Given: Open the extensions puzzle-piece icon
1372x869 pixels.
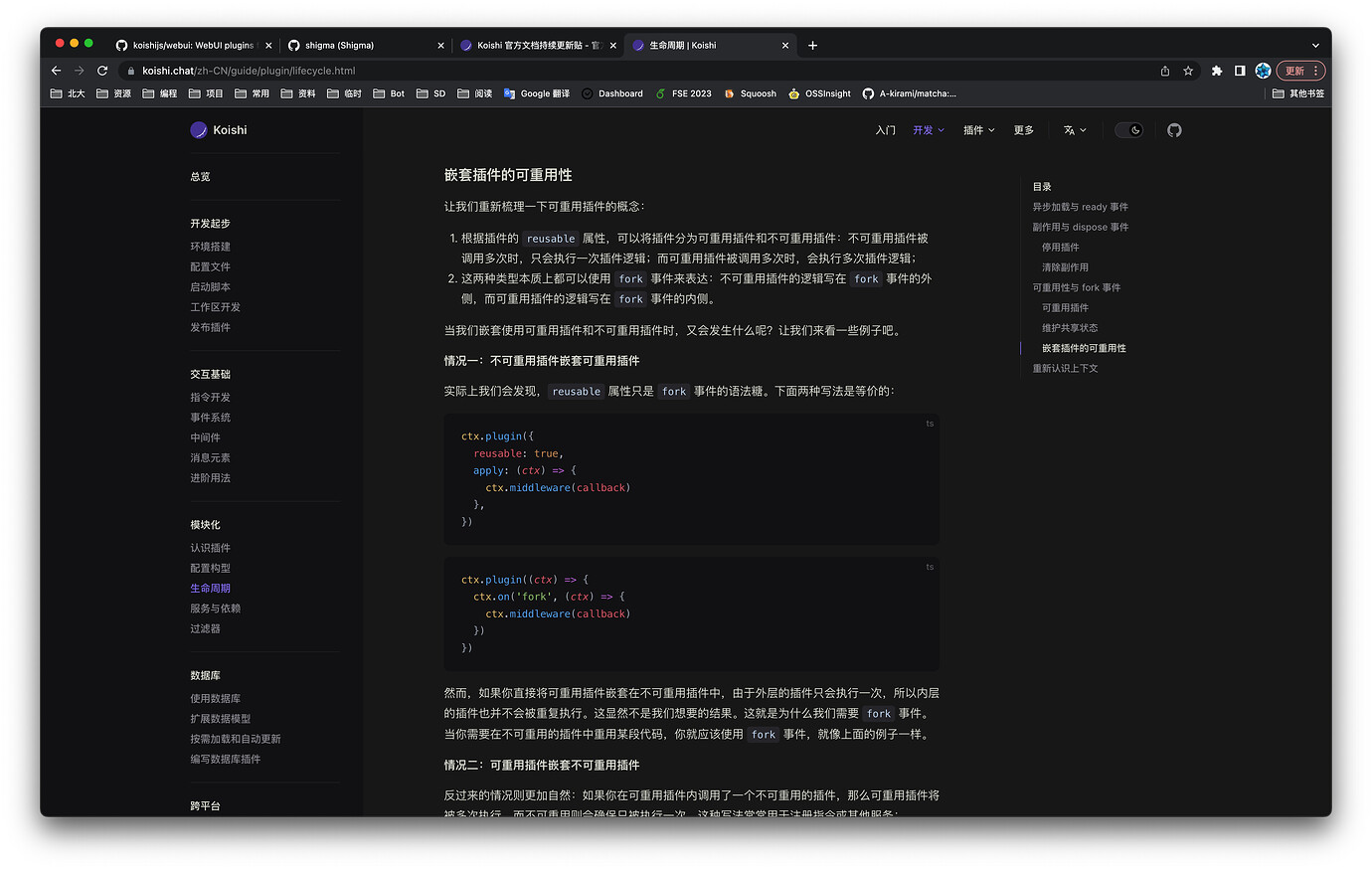Looking at the screenshot, I should tap(1217, 71).
